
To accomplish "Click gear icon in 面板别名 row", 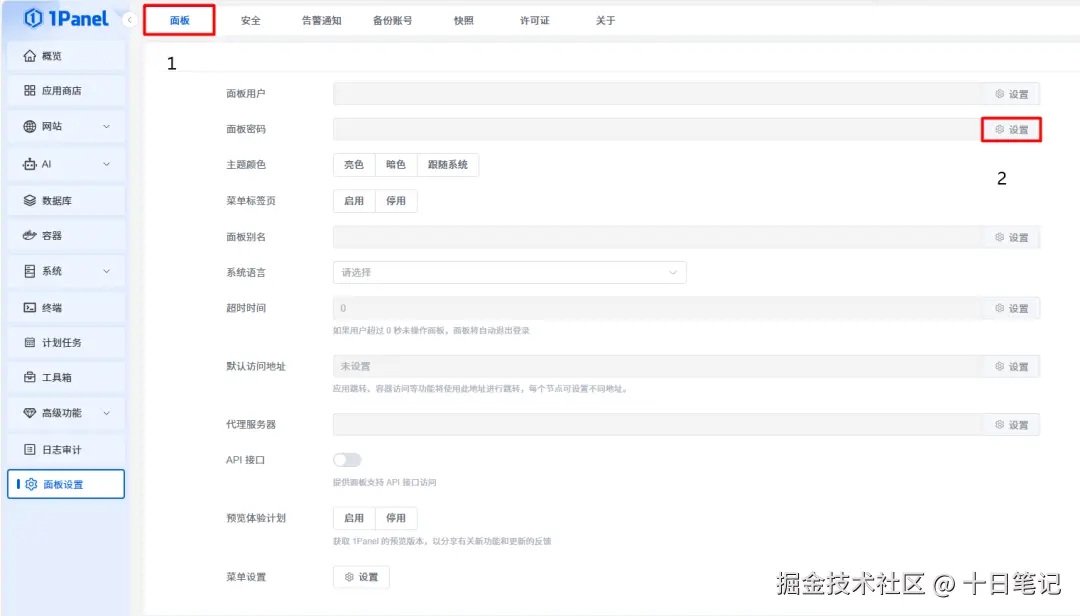I will tap(999, 237).
